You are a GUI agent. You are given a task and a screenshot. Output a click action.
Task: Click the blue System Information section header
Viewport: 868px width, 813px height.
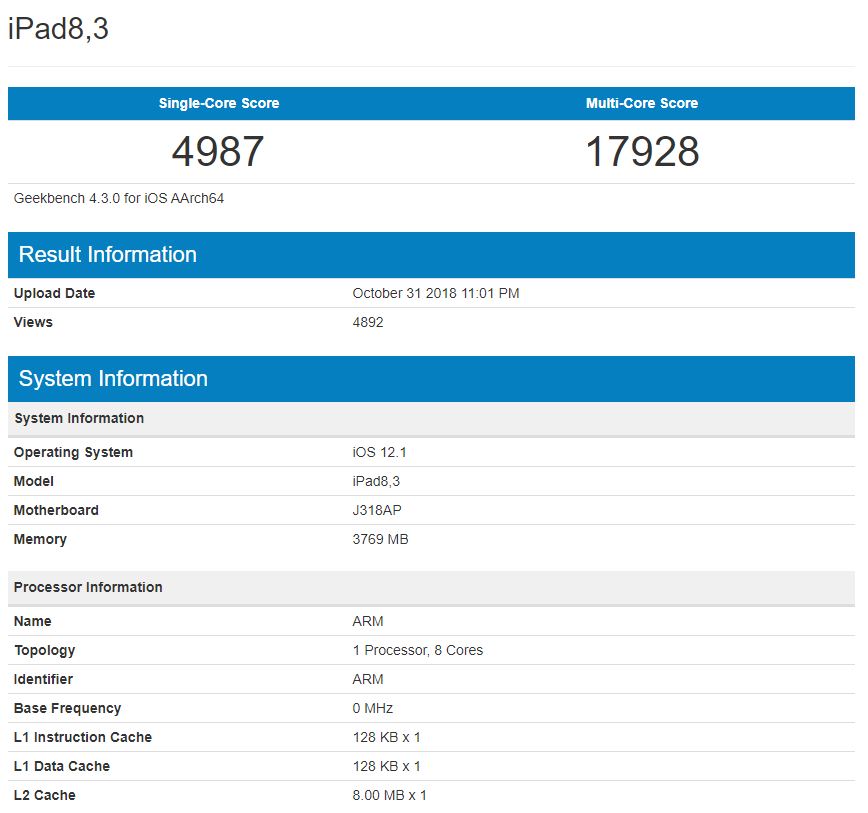pyautogui.click(x=431, y=379)
